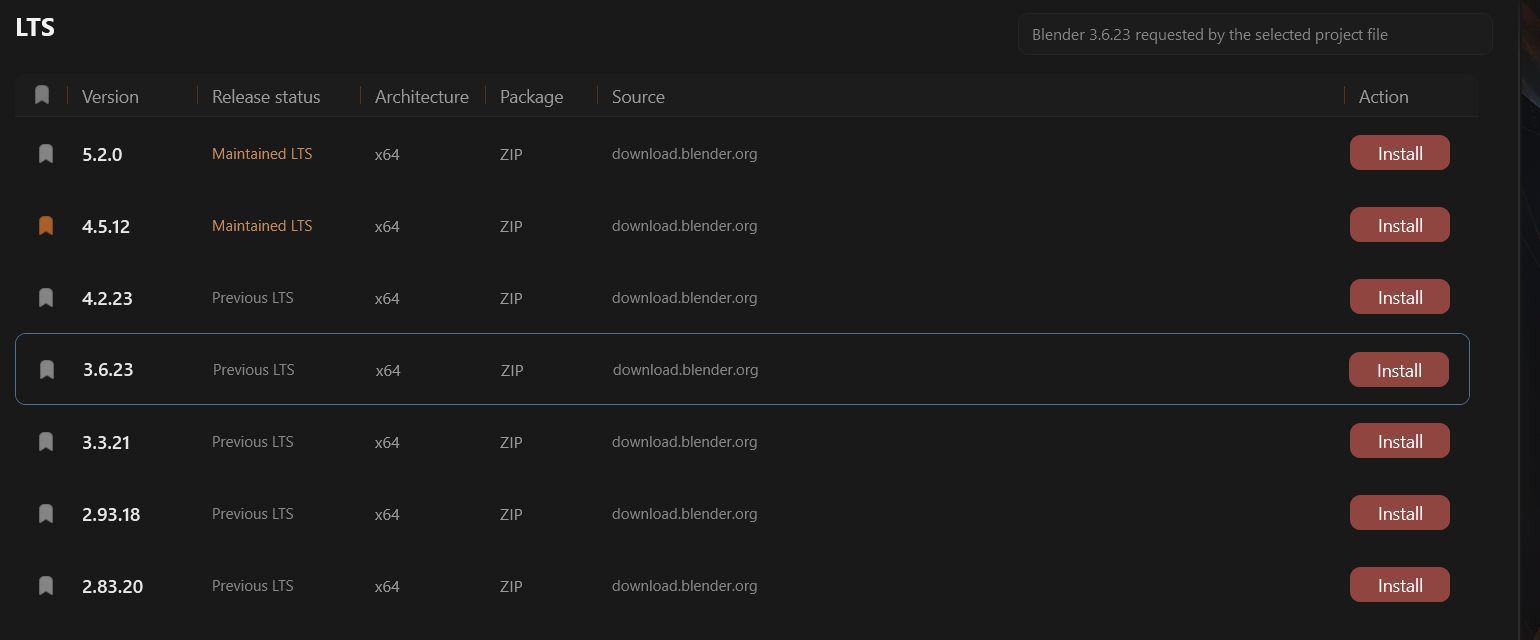Viewport: 1540px width, 640px height.
Task: Click download.blender.org source for 4.2.23
Action: pyautogui.click(x=685, y=298)
